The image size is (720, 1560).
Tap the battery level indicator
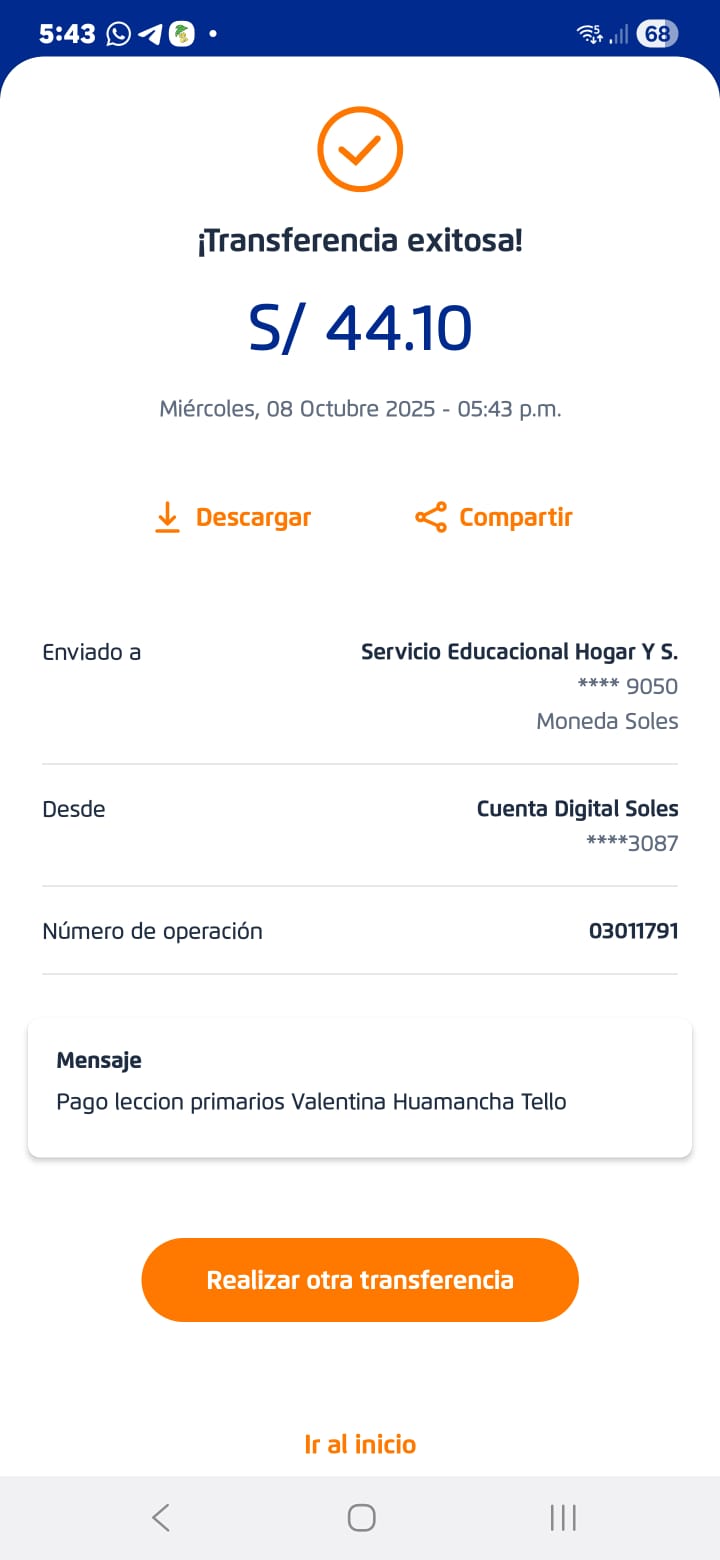(x=657, y=34)
